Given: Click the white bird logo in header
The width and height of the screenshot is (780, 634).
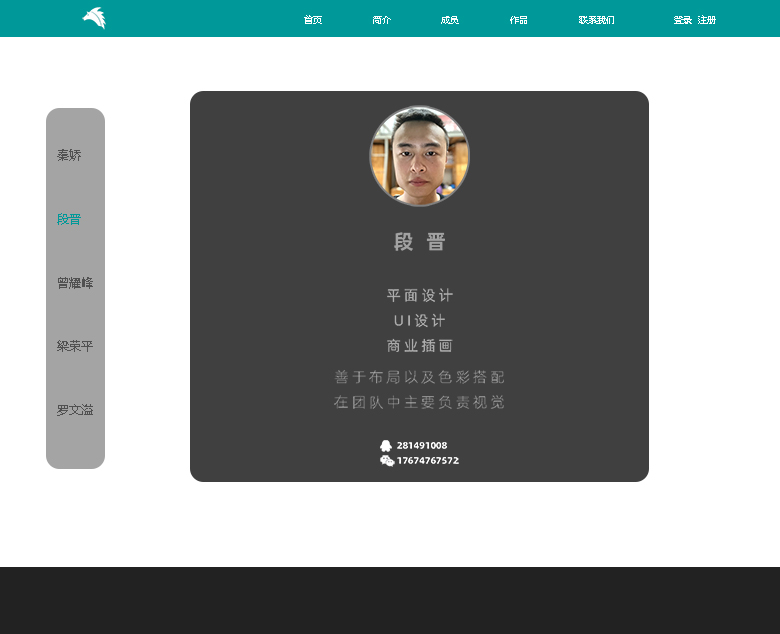Looking at the screenshot, I should point(94,18).
